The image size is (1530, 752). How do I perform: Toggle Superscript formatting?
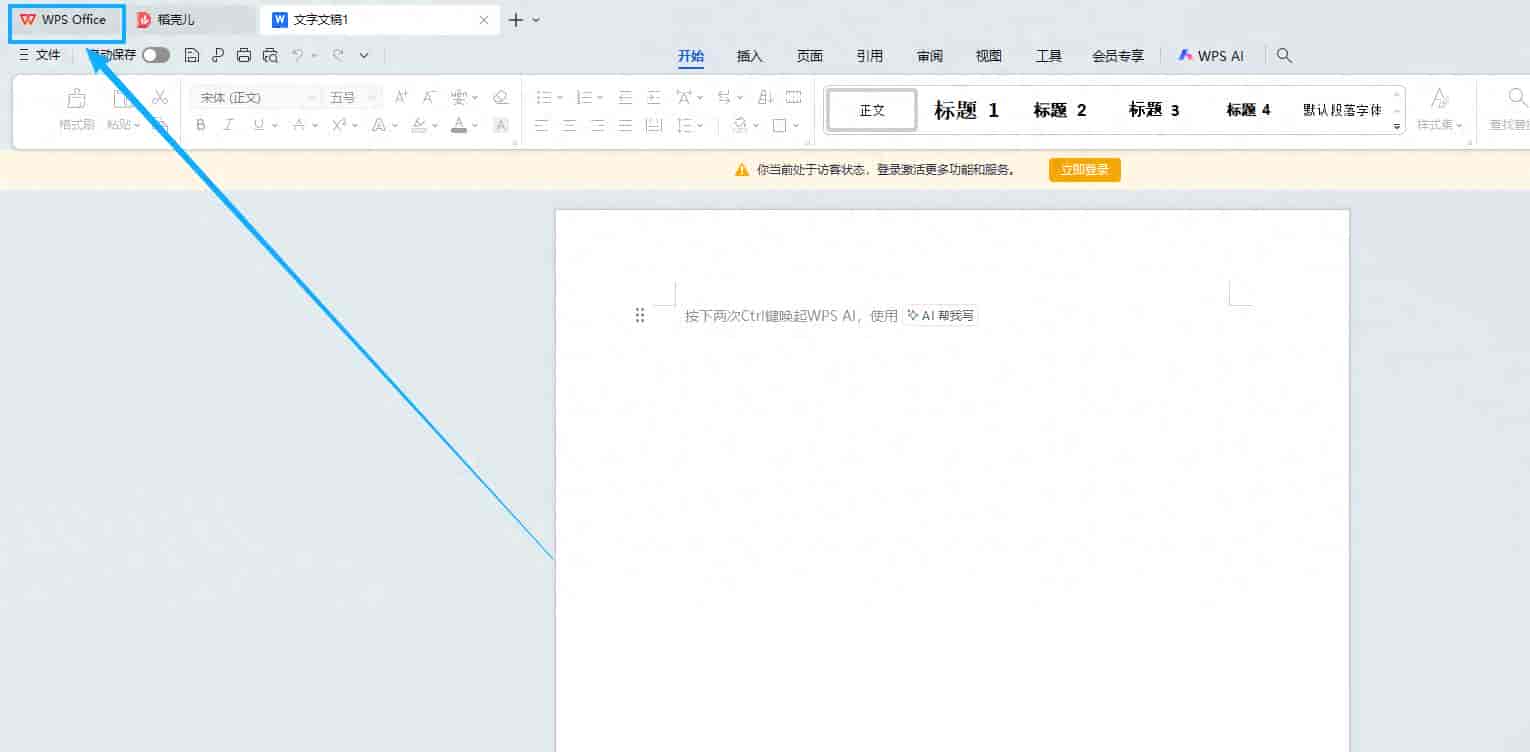(x=339, y=125)
